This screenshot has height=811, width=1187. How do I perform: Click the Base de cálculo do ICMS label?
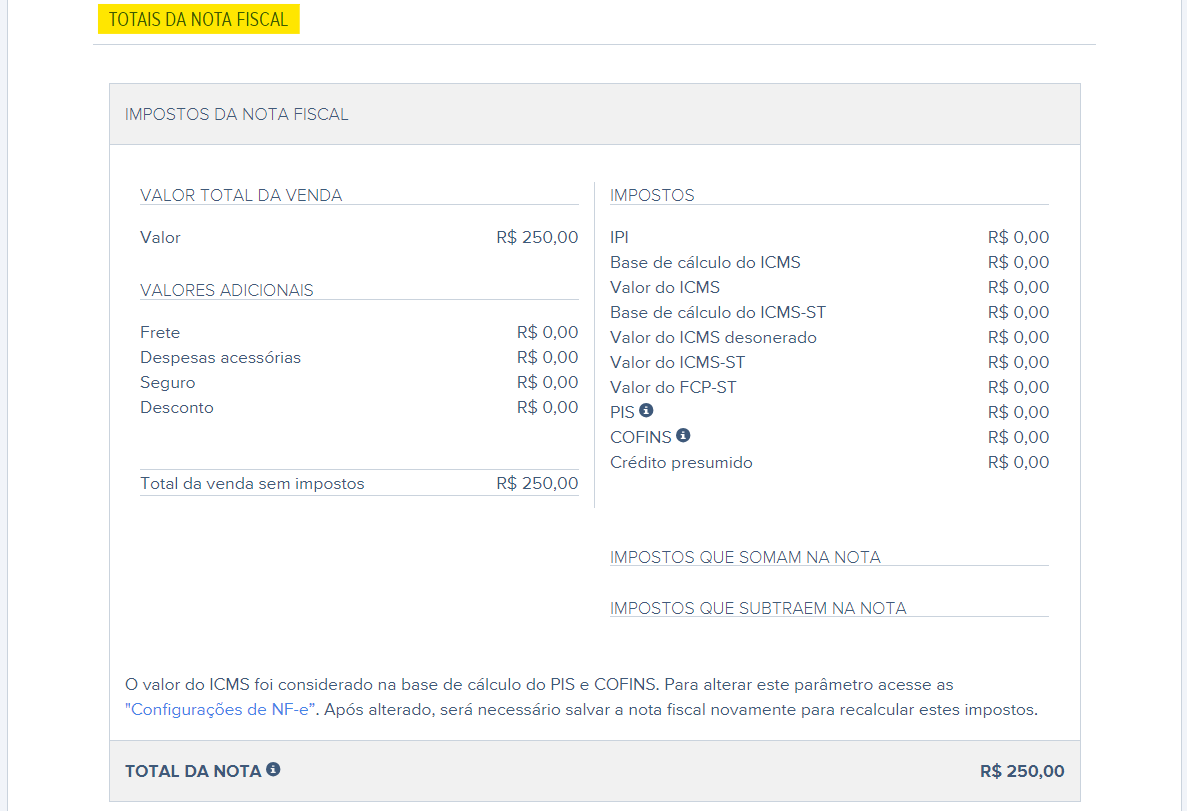tap(705, 263)
